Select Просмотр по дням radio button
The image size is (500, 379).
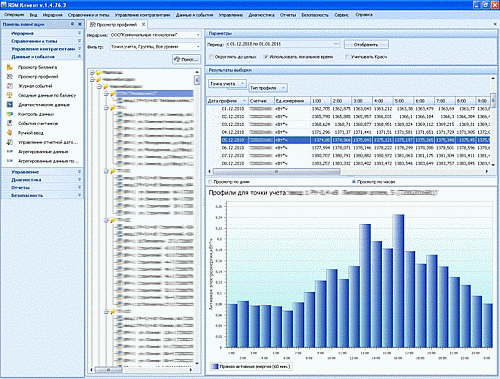coord(210,182)
